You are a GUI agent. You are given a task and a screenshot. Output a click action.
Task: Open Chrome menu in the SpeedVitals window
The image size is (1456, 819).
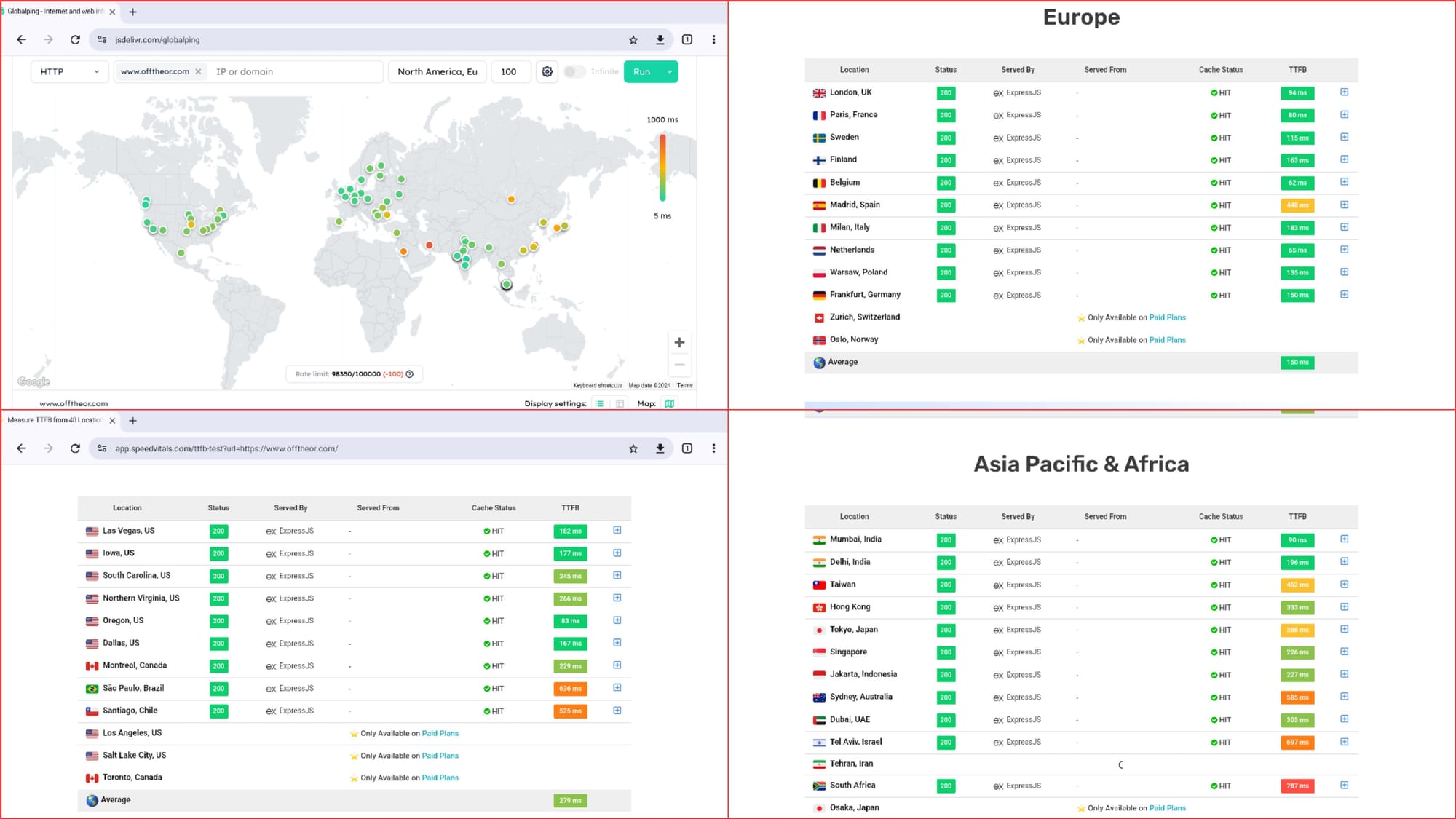[713, 448]
